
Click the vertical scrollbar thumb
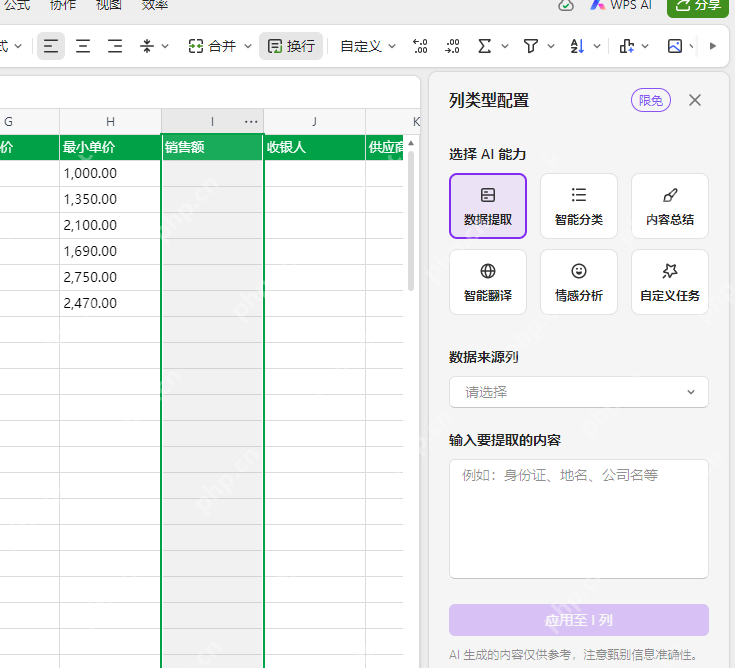(x=411, y=220)
